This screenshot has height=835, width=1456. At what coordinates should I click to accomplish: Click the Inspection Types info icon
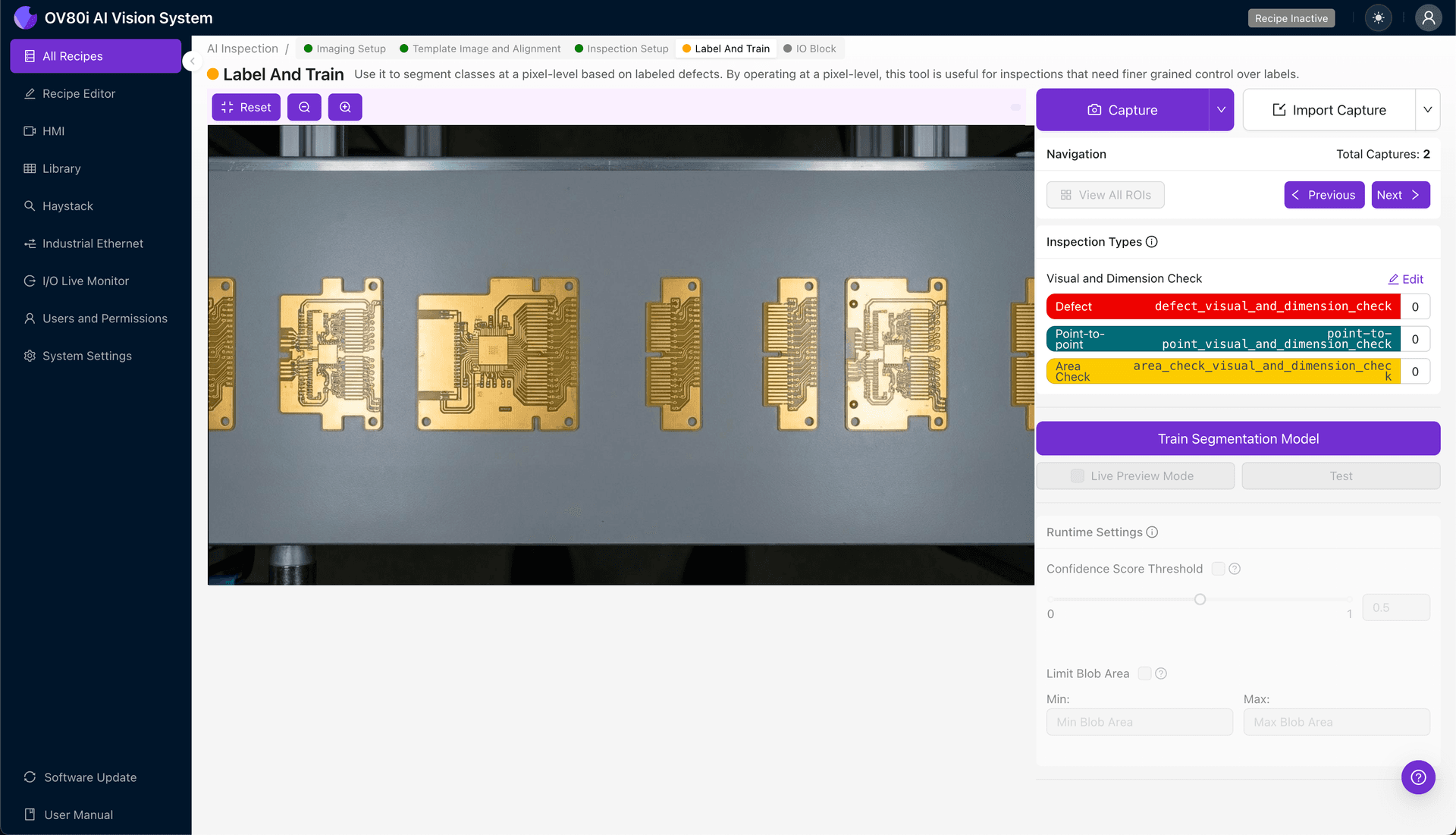tap(1152, 242)
